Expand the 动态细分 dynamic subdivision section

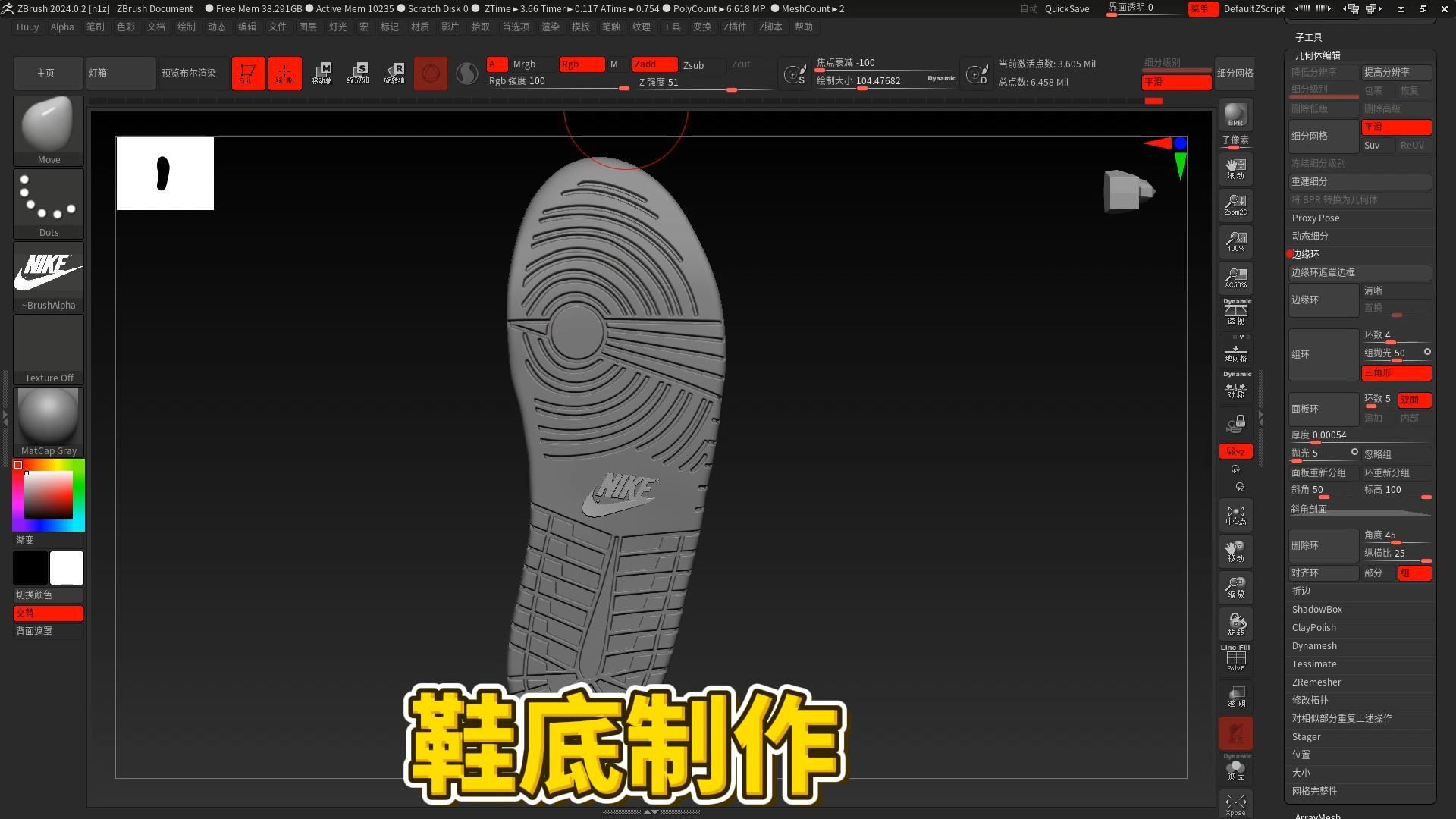tap(1310, 237)
